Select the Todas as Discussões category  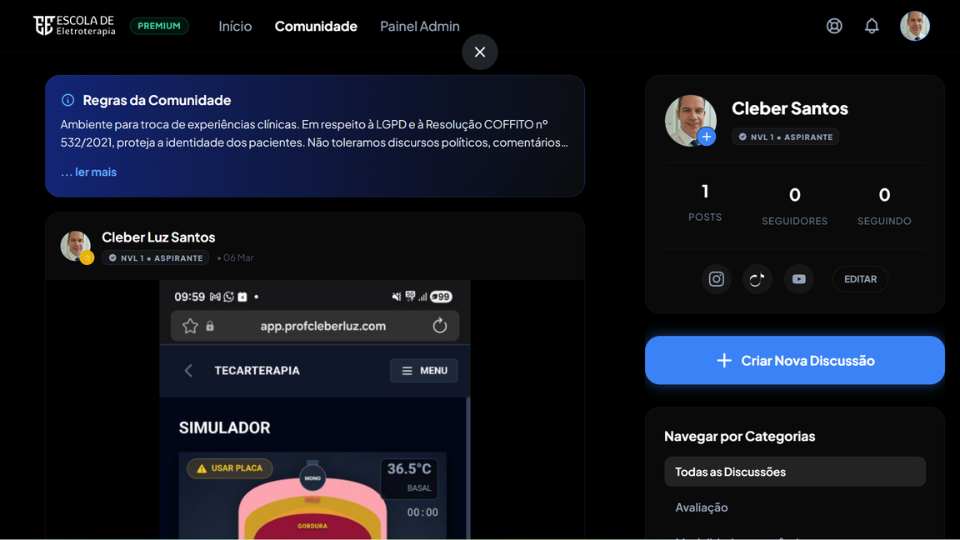(x=794, y=472)
